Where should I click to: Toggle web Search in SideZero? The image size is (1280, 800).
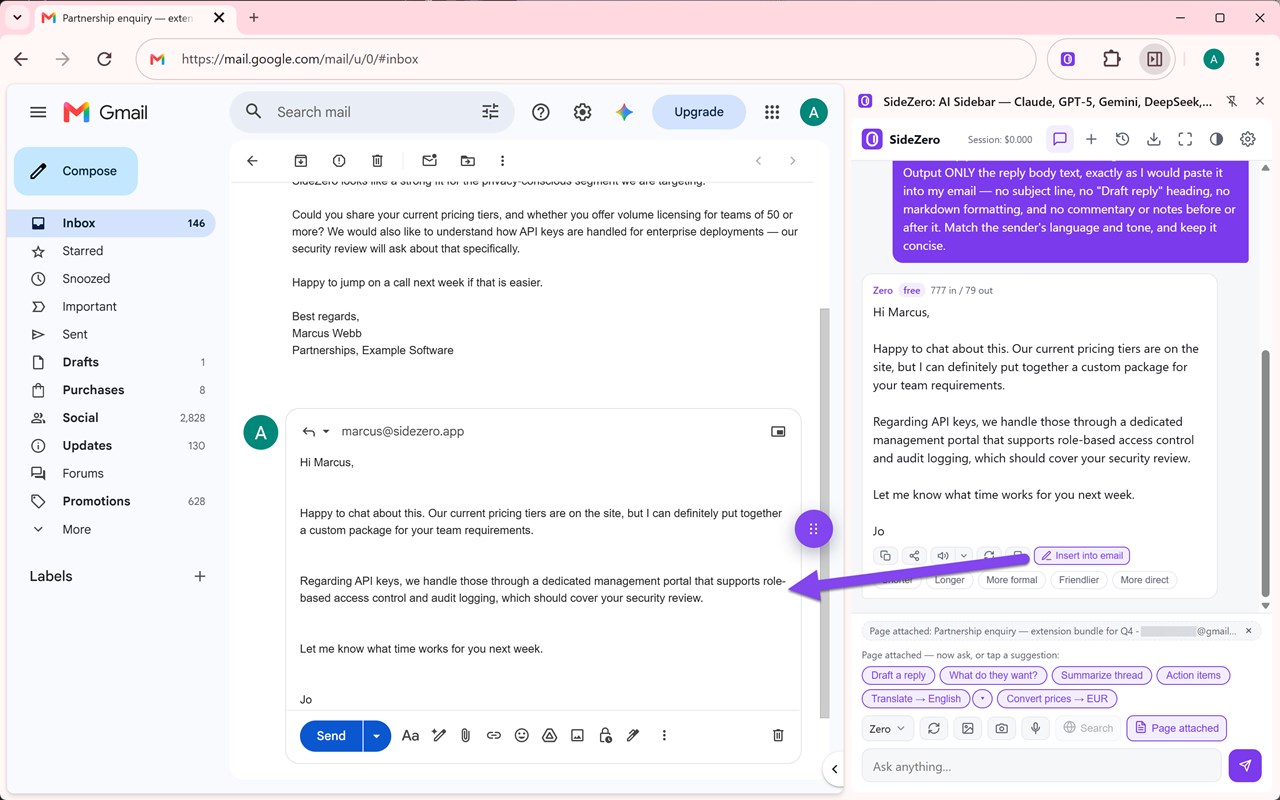point(1088,728)
